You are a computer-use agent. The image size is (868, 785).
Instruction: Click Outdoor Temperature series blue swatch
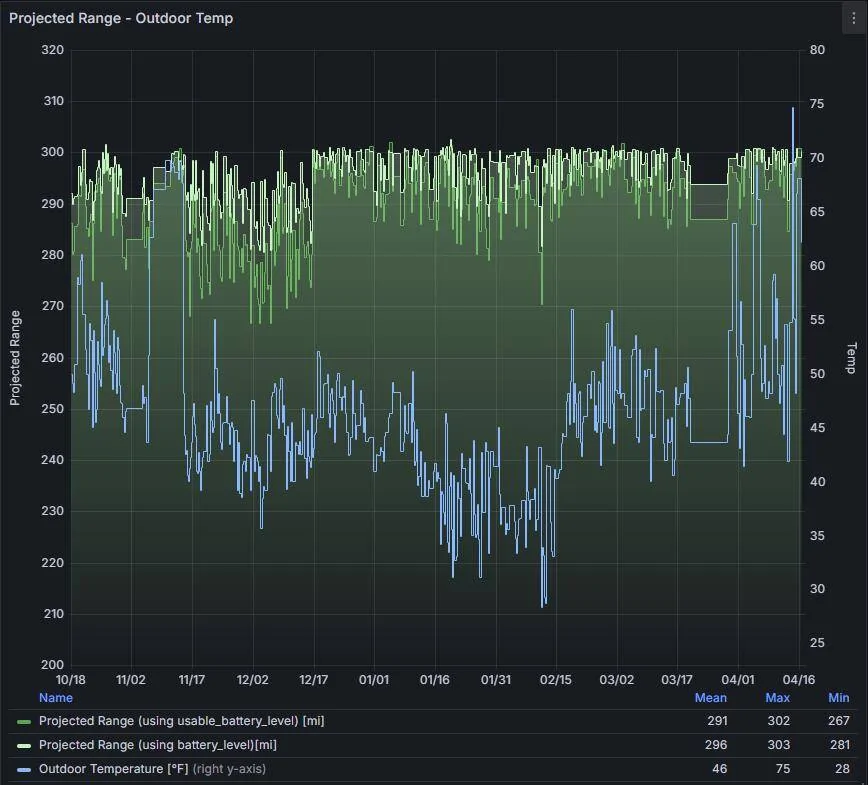(24, 769)
